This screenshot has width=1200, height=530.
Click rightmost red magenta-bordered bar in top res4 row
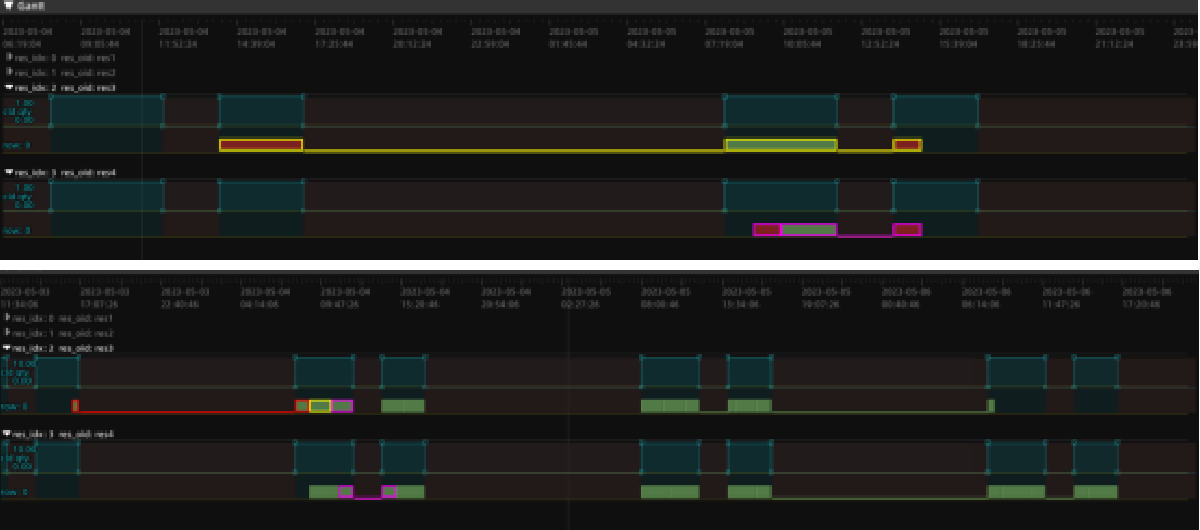(907, 230)
